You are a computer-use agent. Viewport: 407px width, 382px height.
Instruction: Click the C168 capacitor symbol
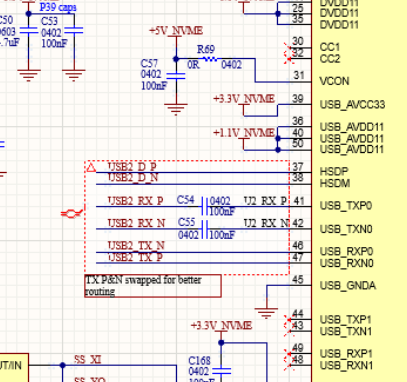(x=221, y=371)
